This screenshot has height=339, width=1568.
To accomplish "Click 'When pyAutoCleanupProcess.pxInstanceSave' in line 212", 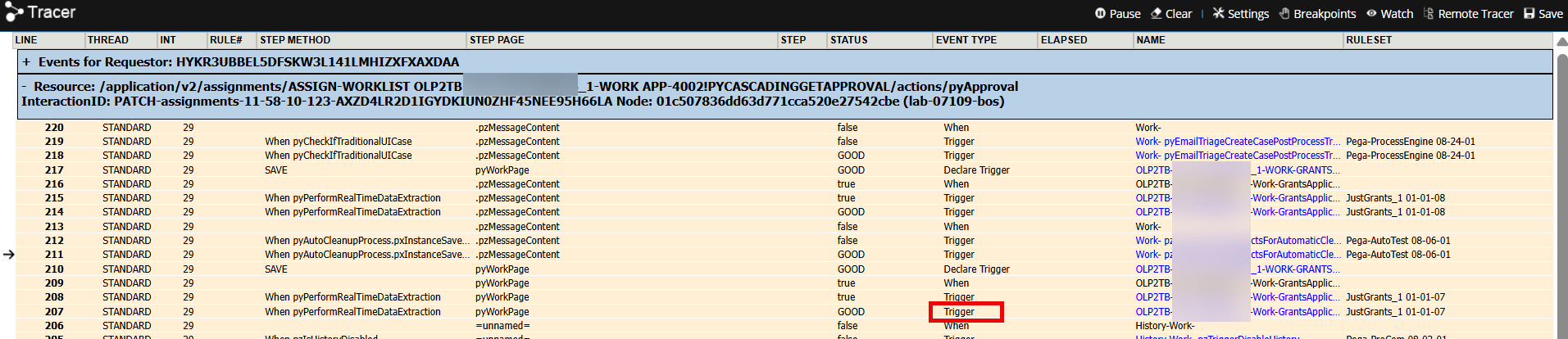I will 367,241.
